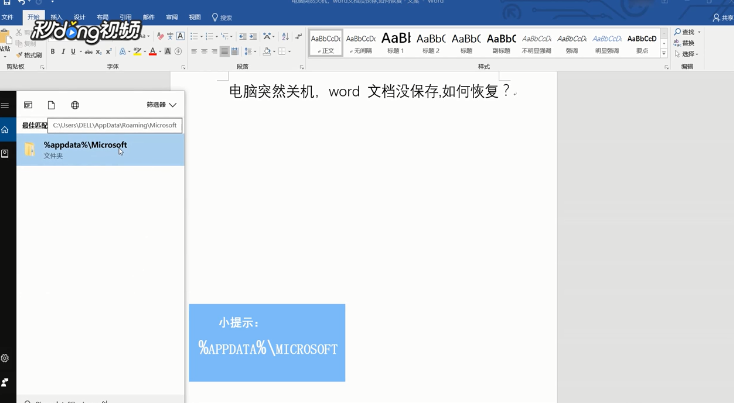Open the Insert ribbon tab
Image resolution: width=734 pixels, height=403 pixels.
click(56, 17)
